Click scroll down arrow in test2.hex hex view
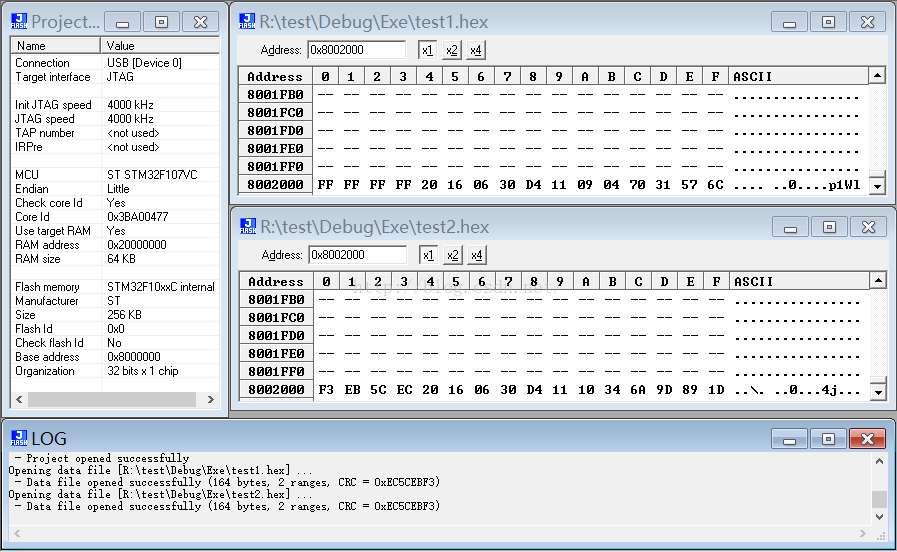The image size is (897, 552). tap(878, 392)
